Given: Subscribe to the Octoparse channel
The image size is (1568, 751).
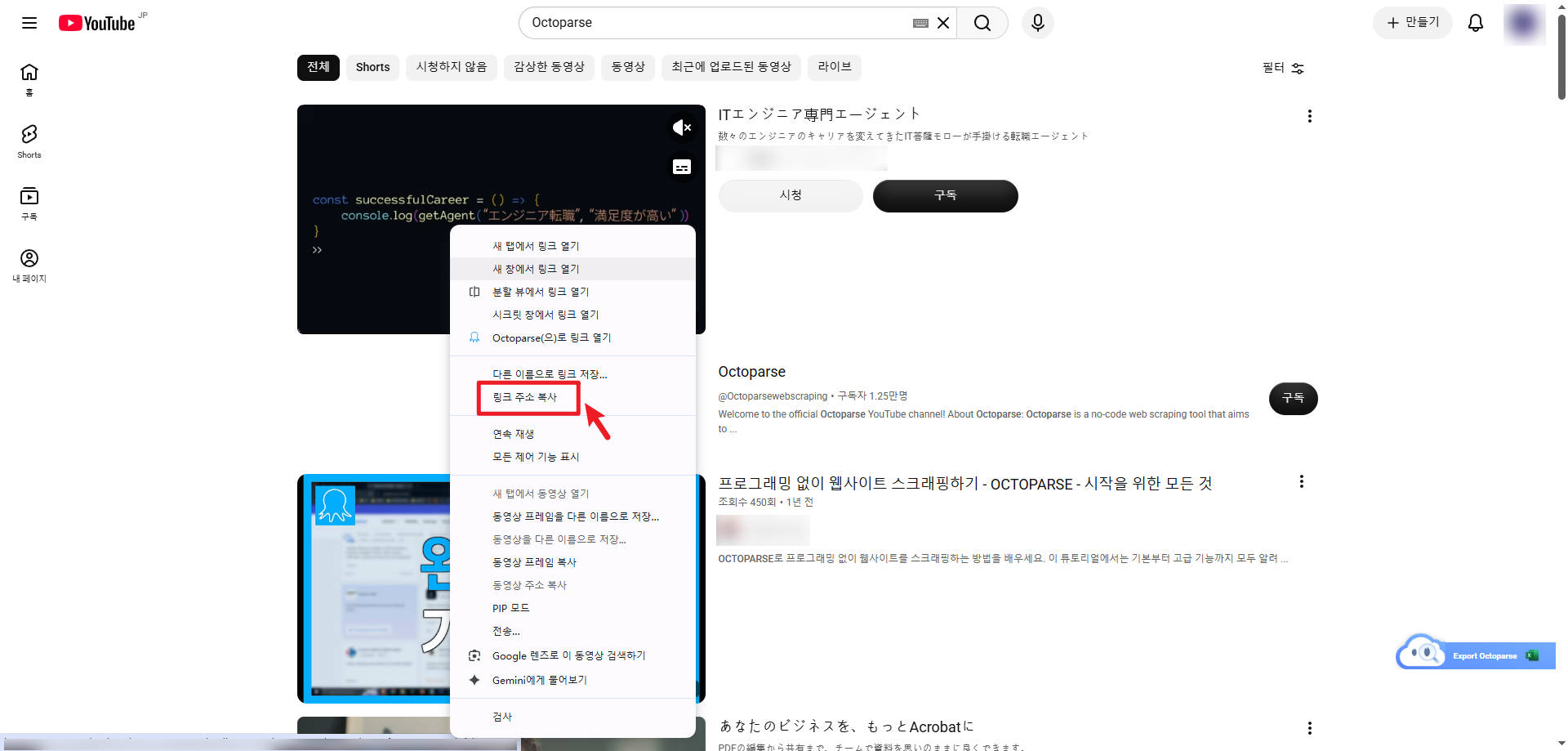Looking at the screenshot, I should [x=1293, y=398].
